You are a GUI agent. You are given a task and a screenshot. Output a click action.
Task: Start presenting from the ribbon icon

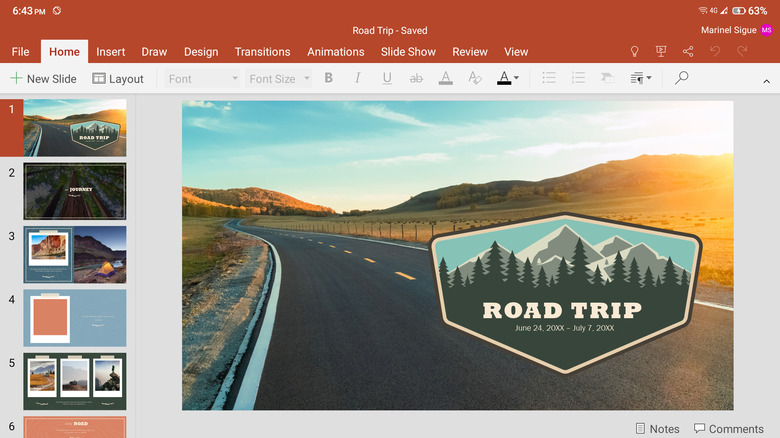click(x=661, y=51)
